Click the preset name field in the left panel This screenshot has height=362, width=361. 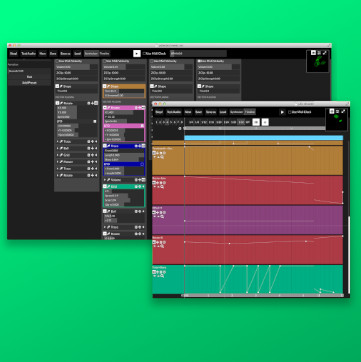coord(30,71)
